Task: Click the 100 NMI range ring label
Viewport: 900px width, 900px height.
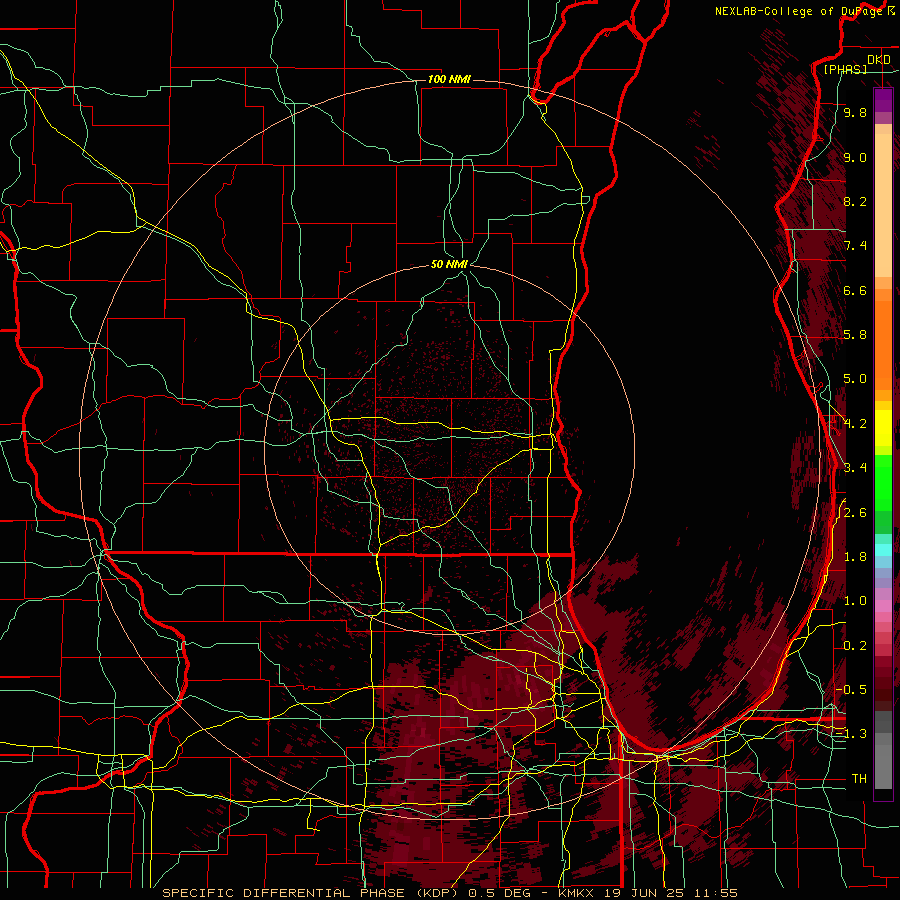Action: click(x=449, y=79)
